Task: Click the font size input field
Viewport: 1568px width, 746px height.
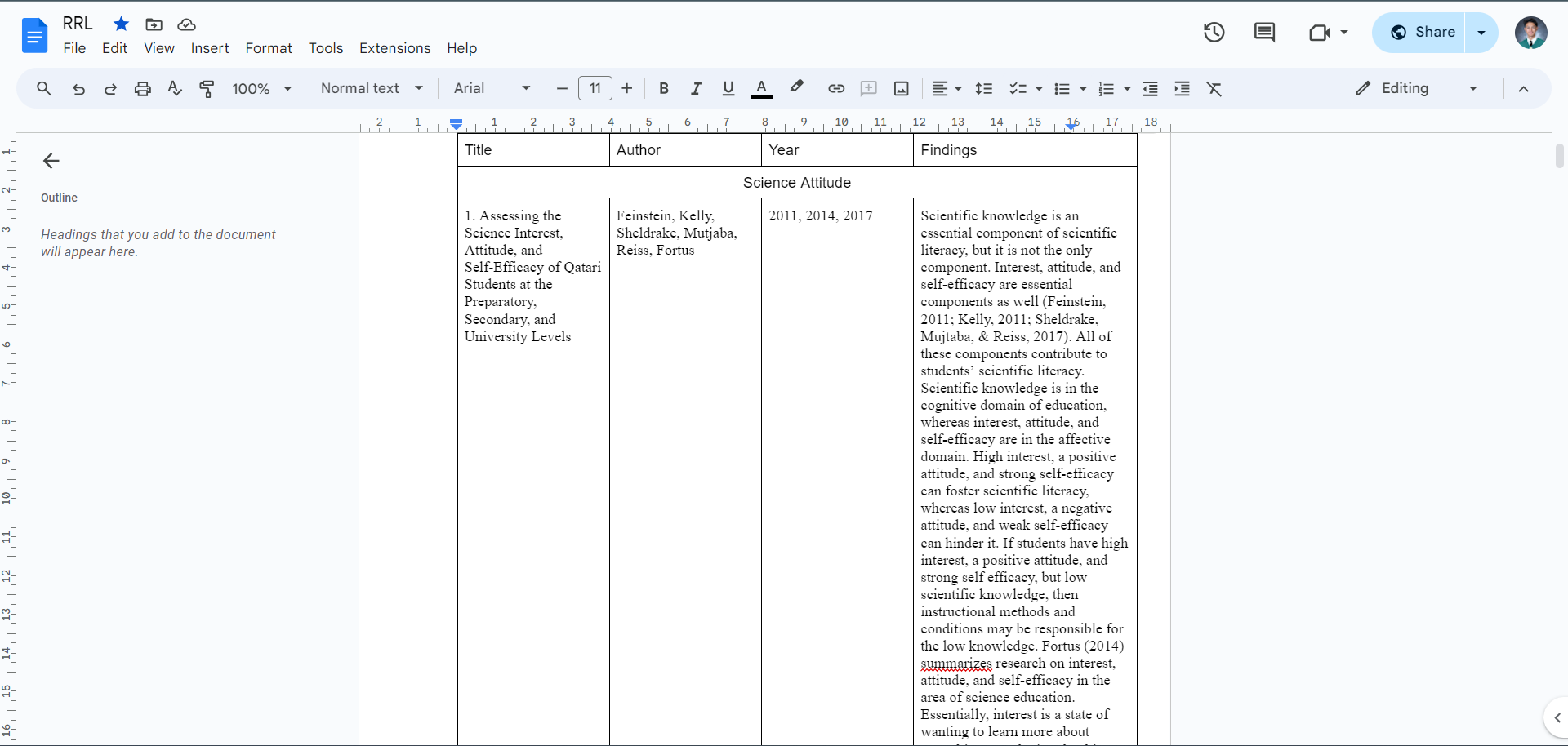Action: tap(595, 88)
